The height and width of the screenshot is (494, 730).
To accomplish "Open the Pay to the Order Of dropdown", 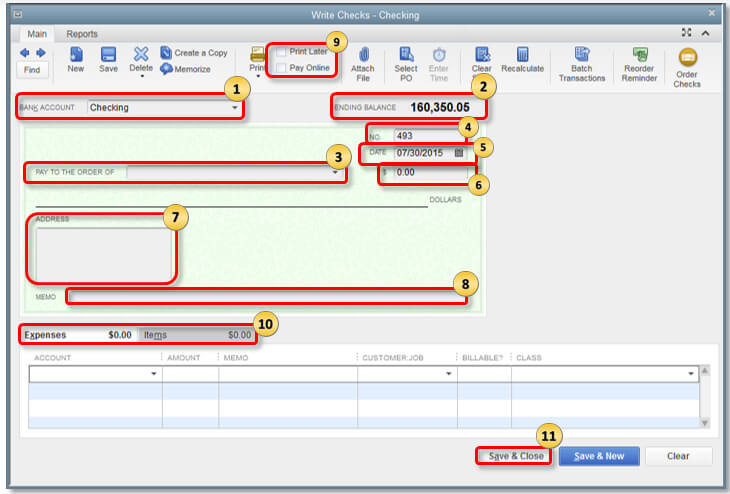I will (x=335, y=172).
